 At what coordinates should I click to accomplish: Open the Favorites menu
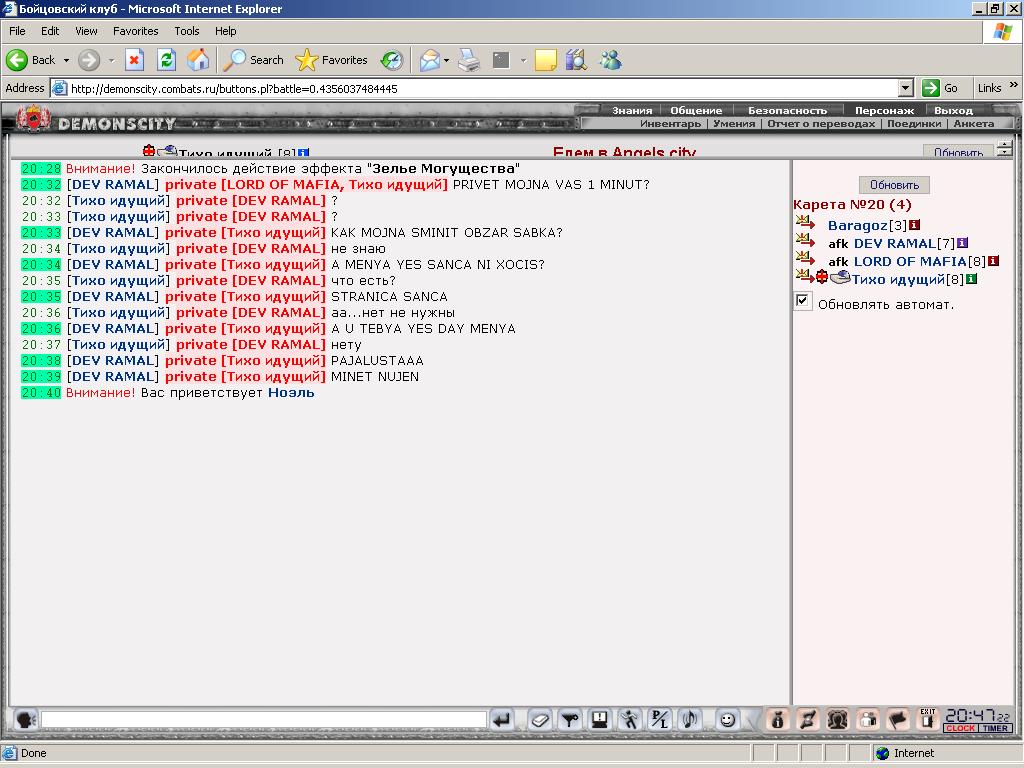[x=135, y=31]
